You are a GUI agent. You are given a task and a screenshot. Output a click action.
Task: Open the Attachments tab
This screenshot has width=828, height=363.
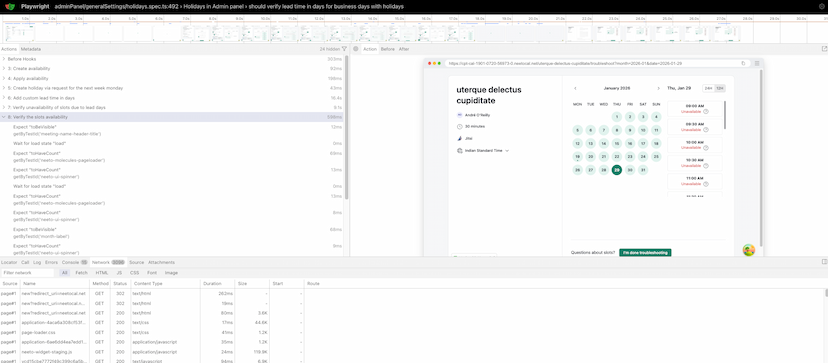[x=161, y=262]
